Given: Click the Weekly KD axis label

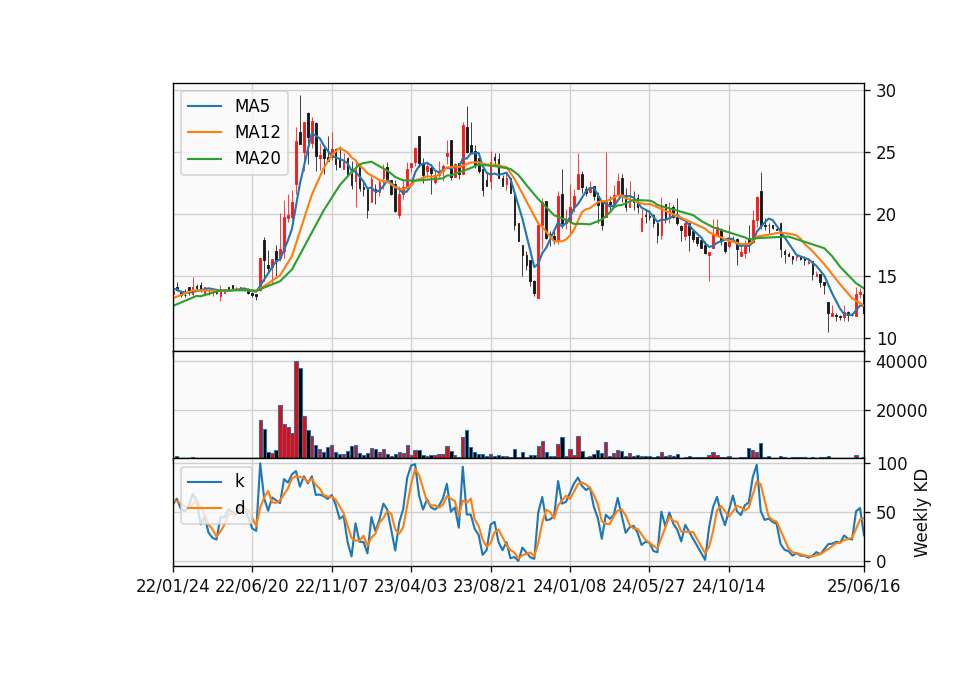Looking at the screenshot, I should point(921,513).
